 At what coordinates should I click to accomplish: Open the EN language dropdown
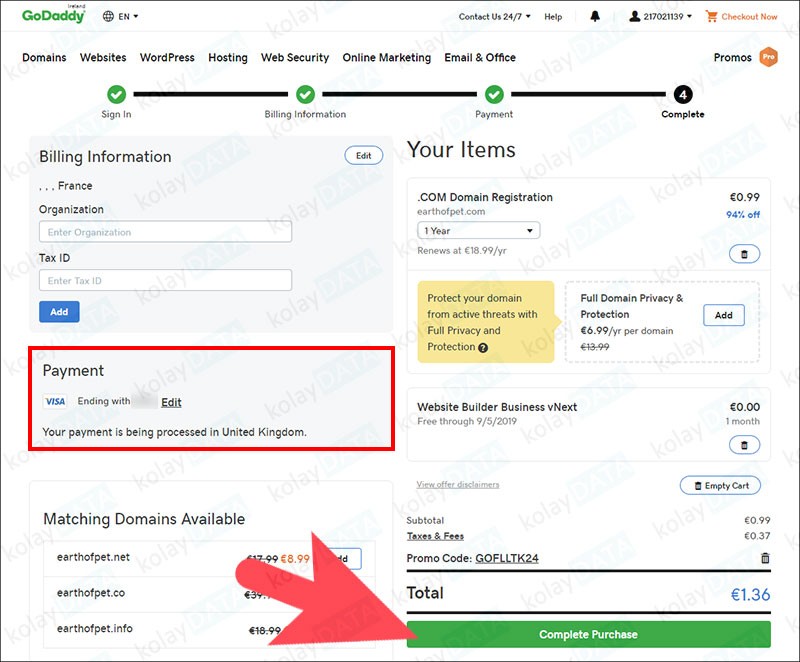tap(128, 16)
